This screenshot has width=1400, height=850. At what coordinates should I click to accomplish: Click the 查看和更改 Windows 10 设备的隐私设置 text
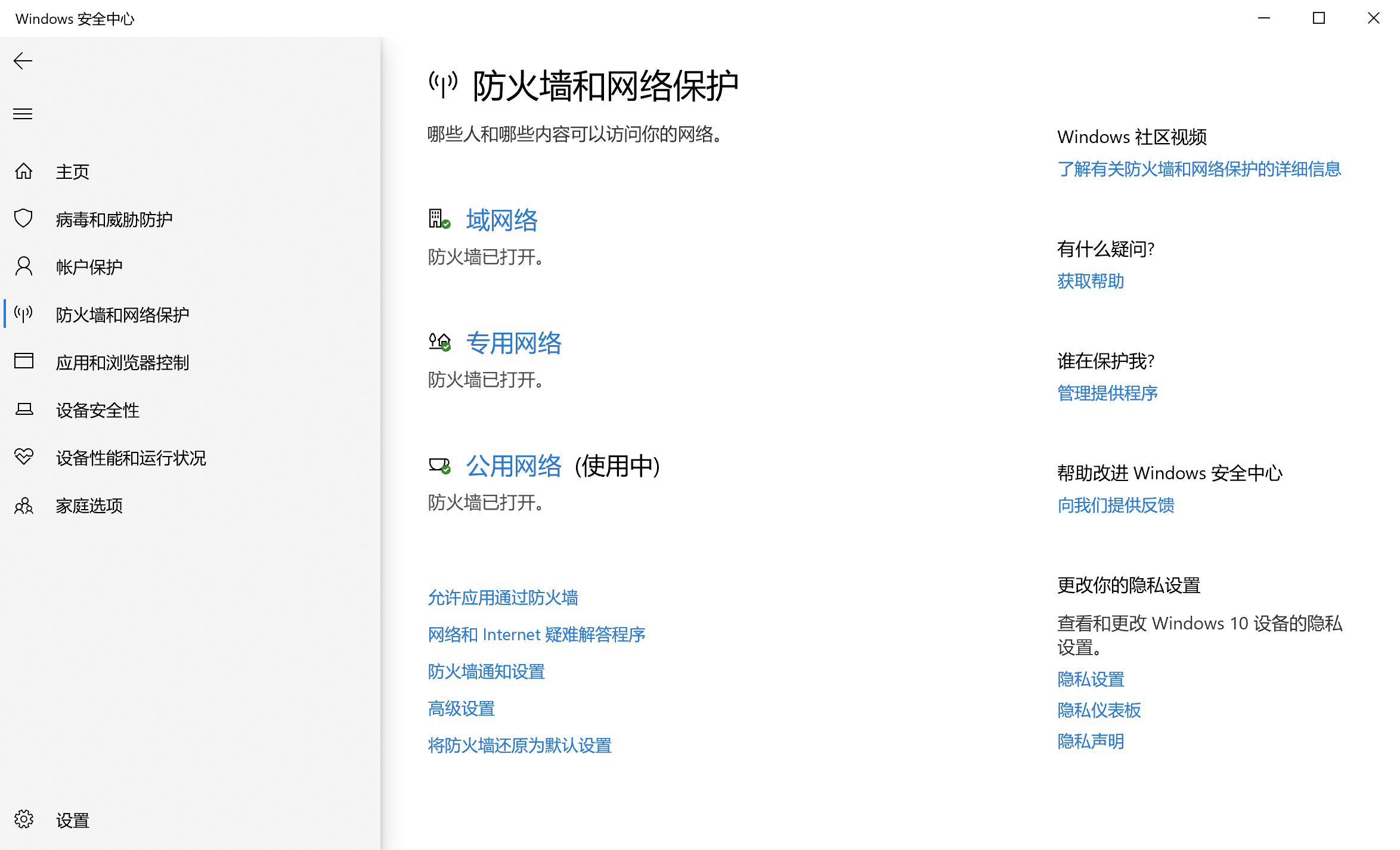1200,635
